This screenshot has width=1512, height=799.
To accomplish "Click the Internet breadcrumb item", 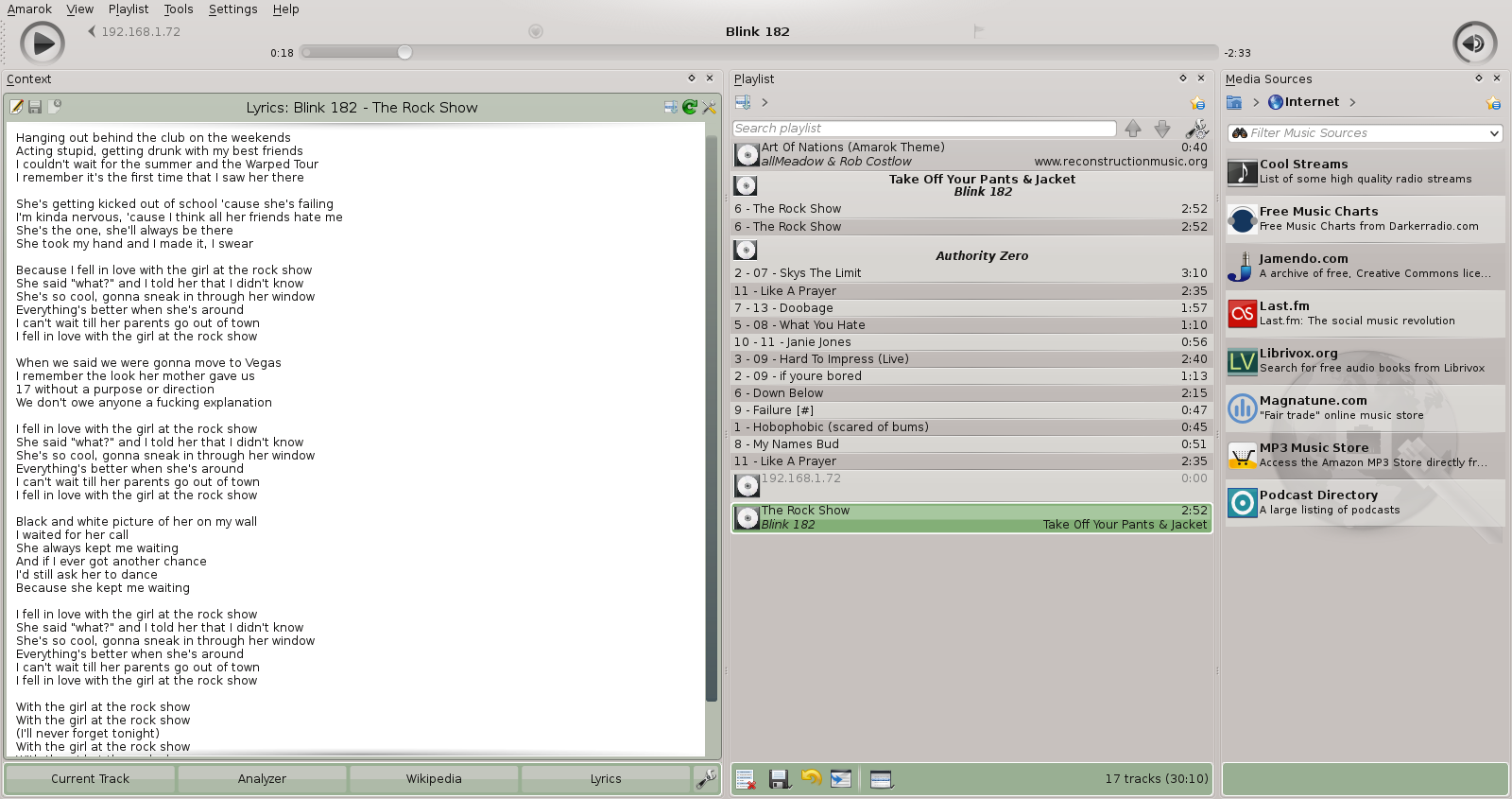I will click(1303, 102).
